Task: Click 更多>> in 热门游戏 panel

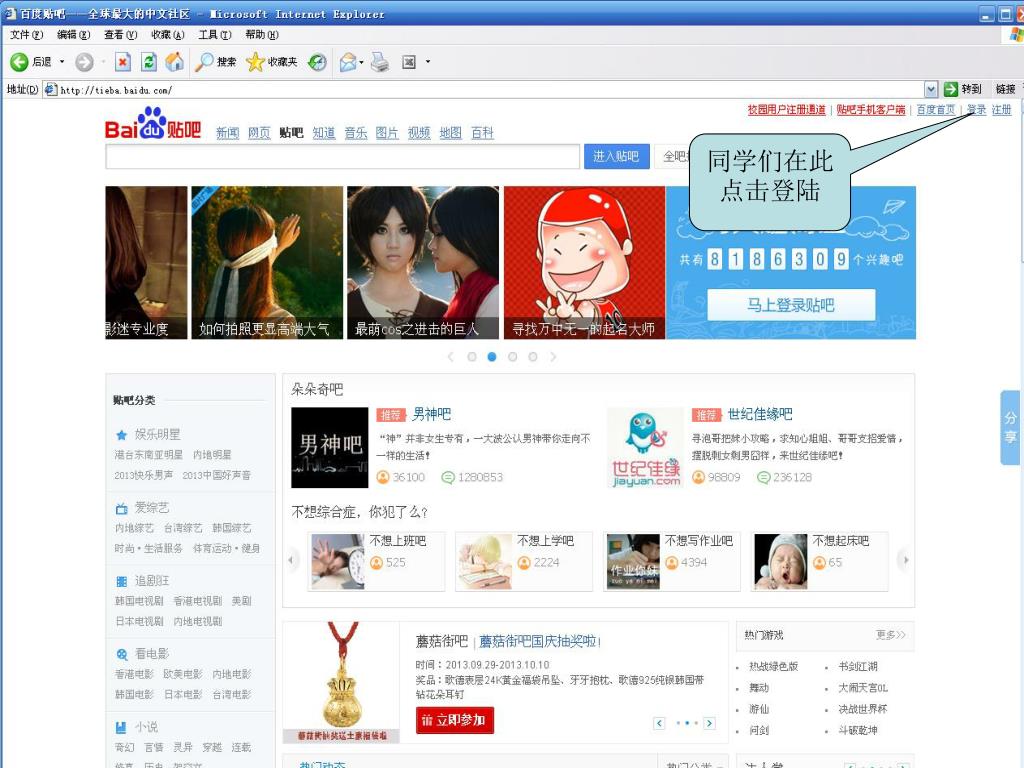Action: click(891, 635)
